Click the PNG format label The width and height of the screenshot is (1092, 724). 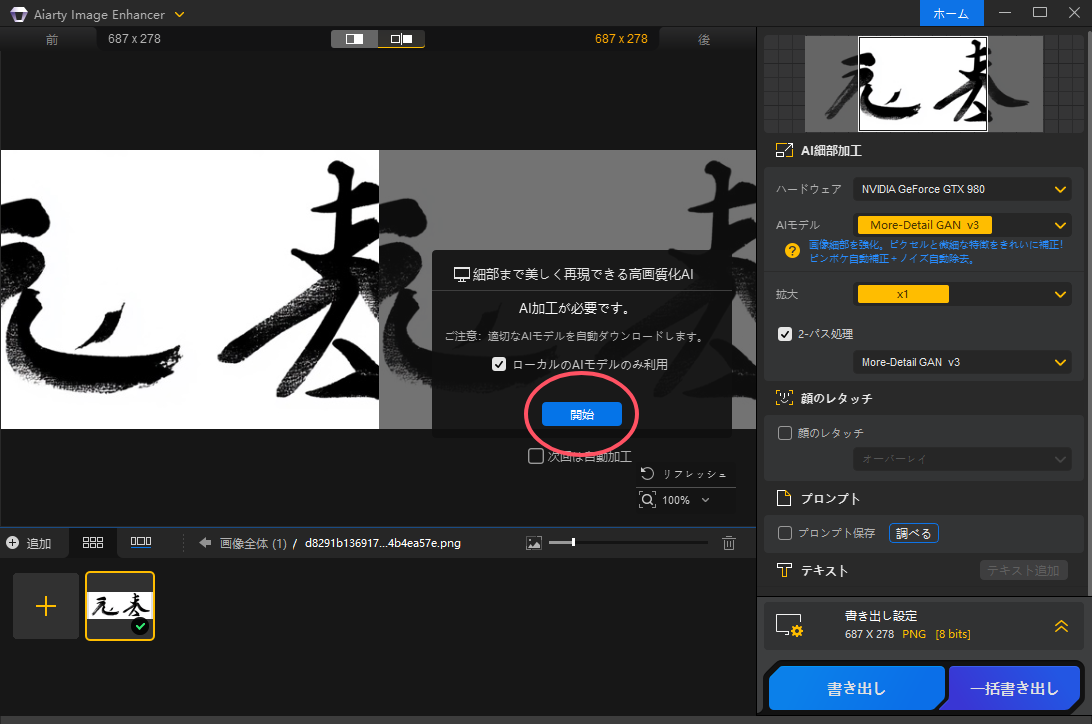pos(914,634)
